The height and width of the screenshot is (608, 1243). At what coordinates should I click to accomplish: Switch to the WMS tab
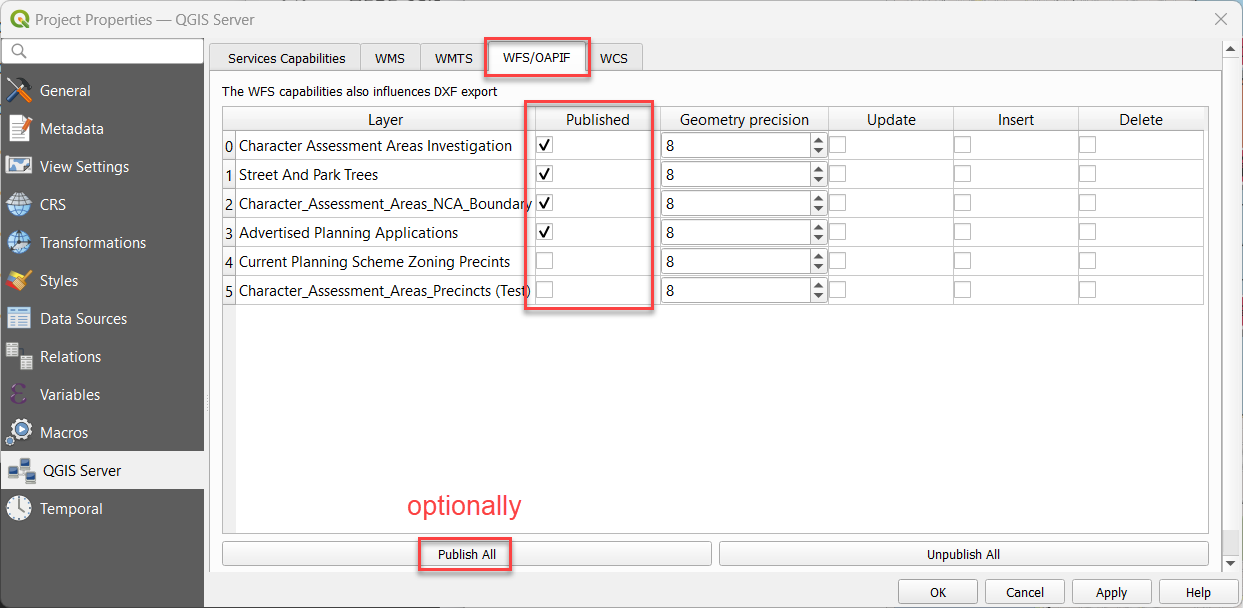pos(390,57)
